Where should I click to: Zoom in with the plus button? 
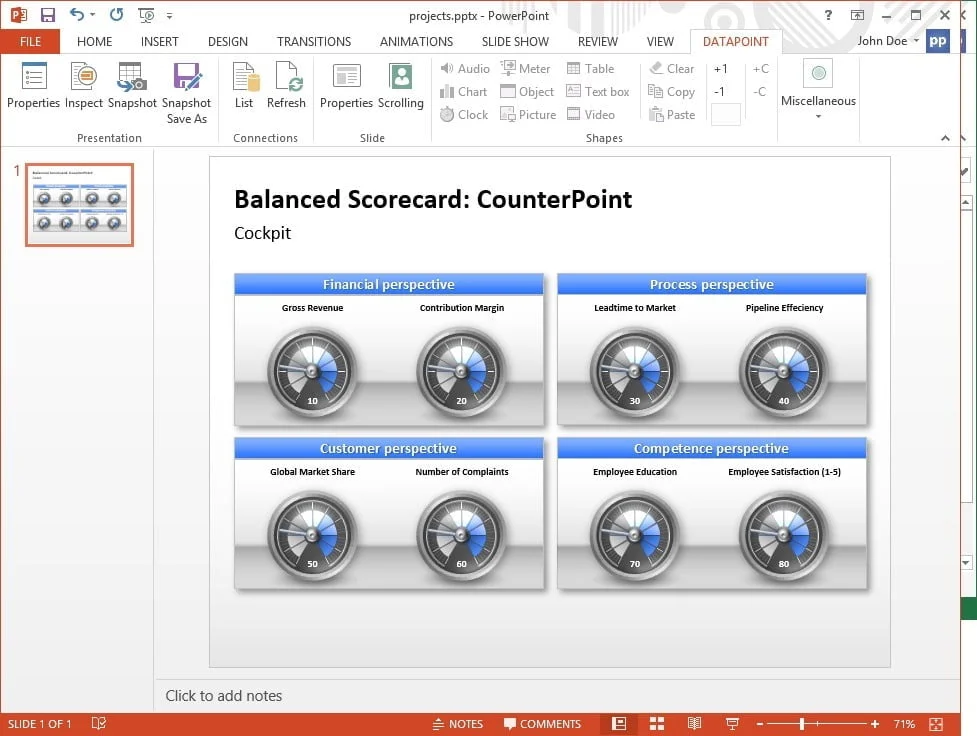click(875, 724)
